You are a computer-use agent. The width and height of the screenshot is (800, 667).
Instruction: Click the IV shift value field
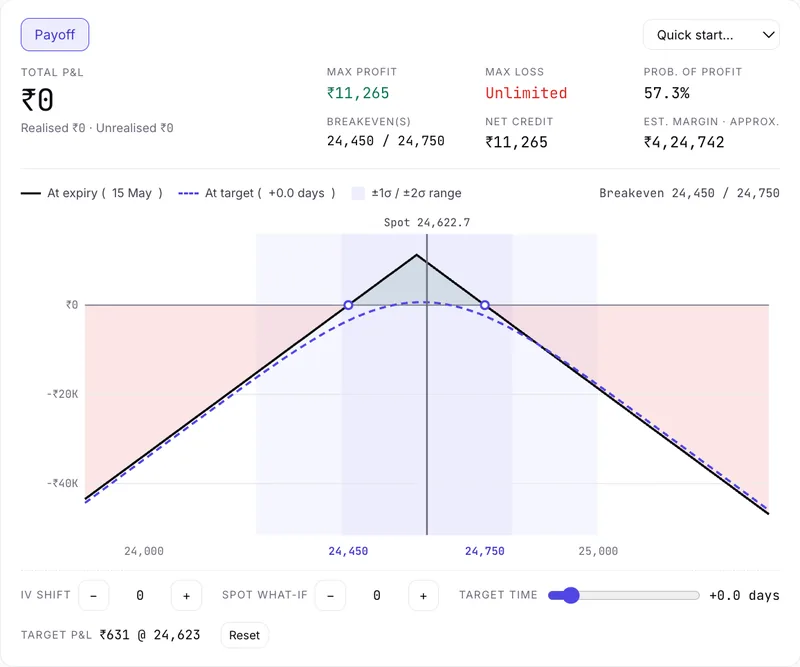(140, 596)
